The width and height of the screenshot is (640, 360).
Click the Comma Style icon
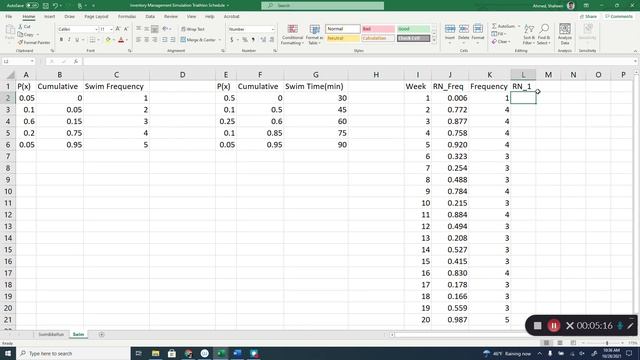(x=253, y=40)
